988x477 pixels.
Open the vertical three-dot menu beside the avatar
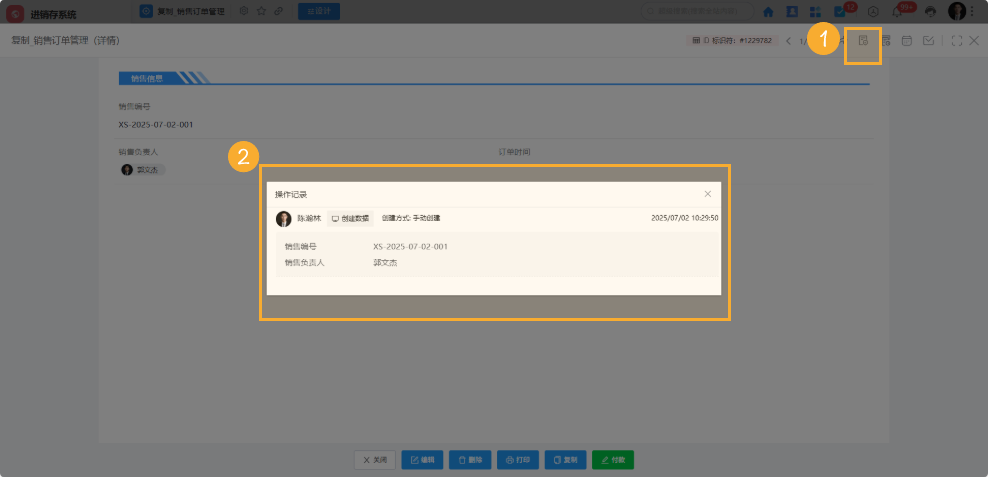tap(974, 11)
